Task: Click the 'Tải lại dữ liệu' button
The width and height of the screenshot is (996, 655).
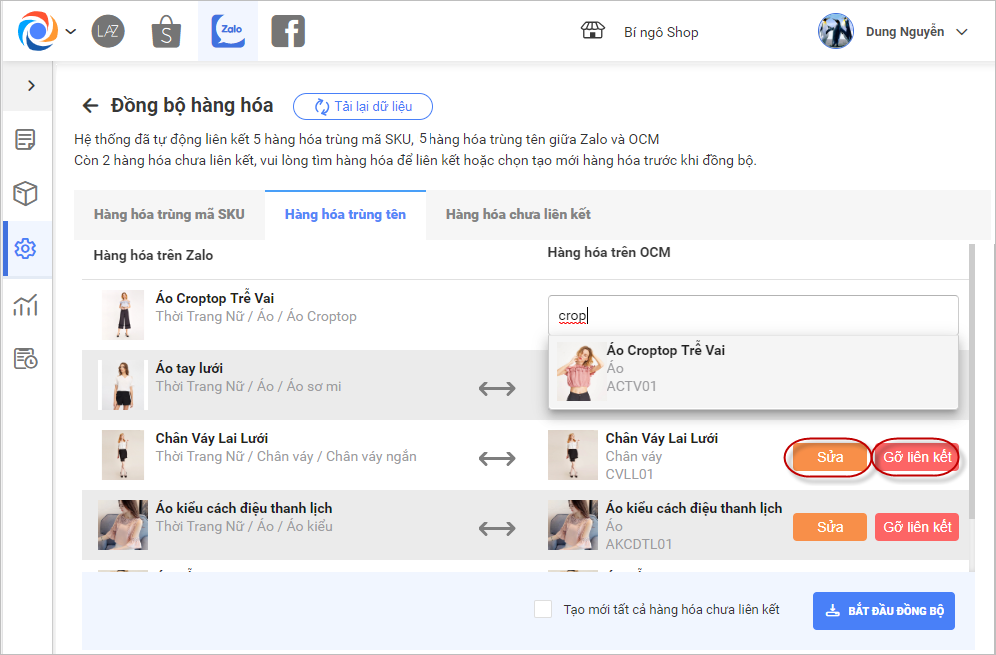Action: point(363,107)
